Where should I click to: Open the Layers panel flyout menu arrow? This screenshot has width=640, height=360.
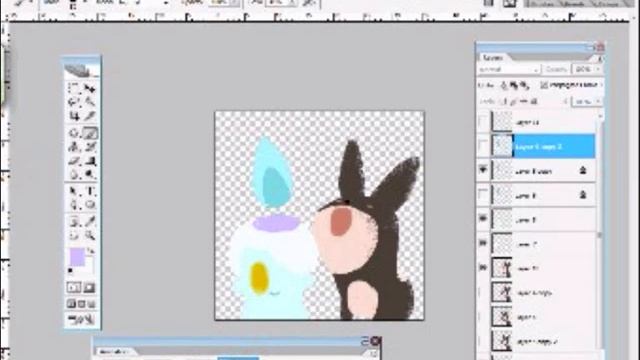click(600, 58)
